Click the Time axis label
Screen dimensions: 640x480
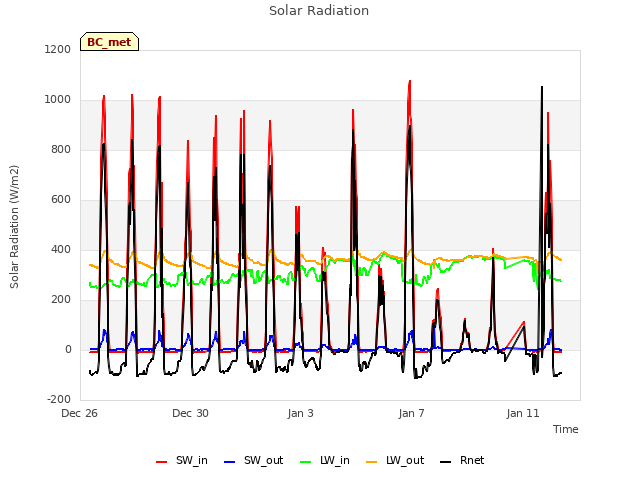click(566, 429)
